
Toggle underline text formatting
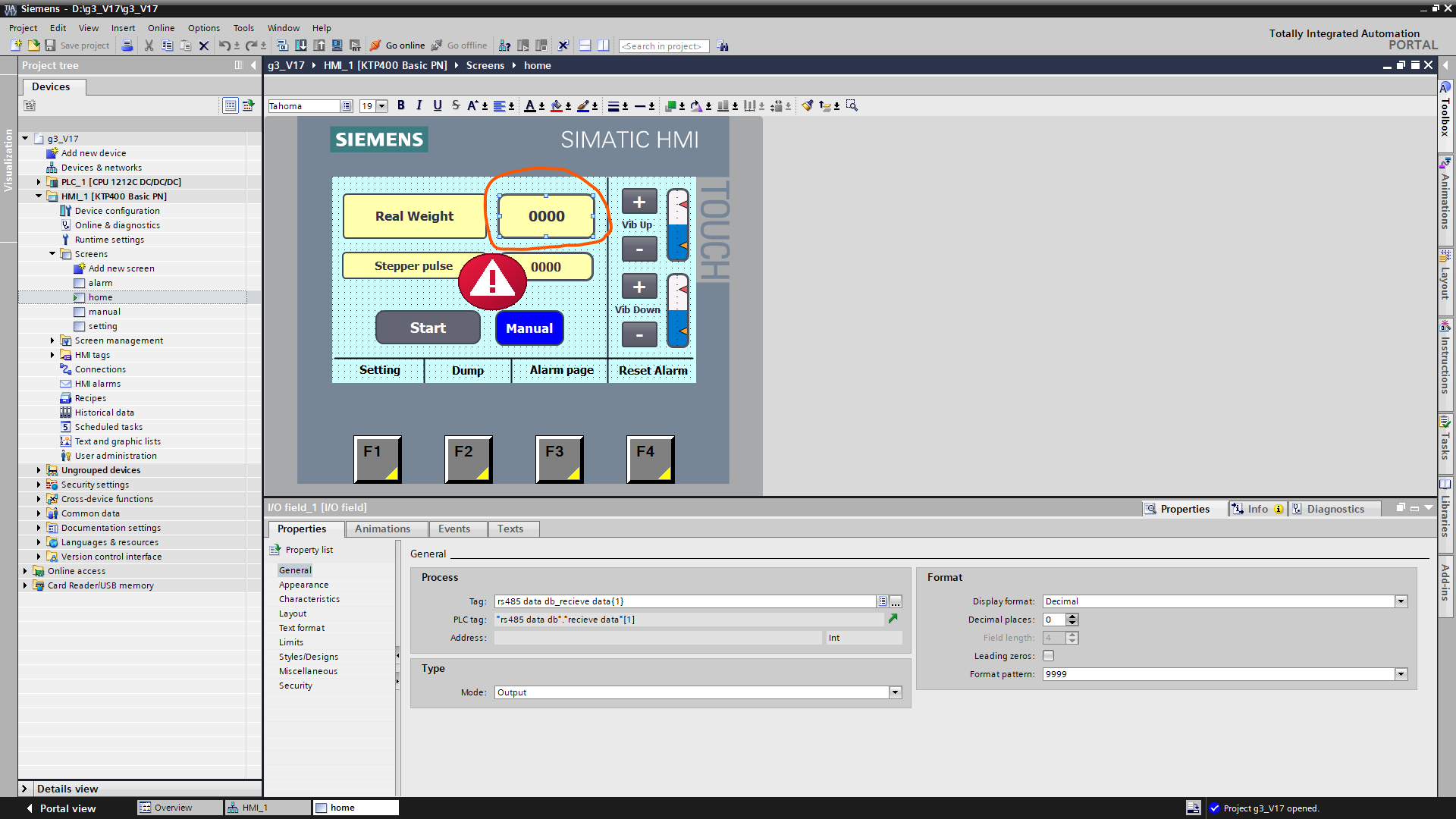point(438,105)
